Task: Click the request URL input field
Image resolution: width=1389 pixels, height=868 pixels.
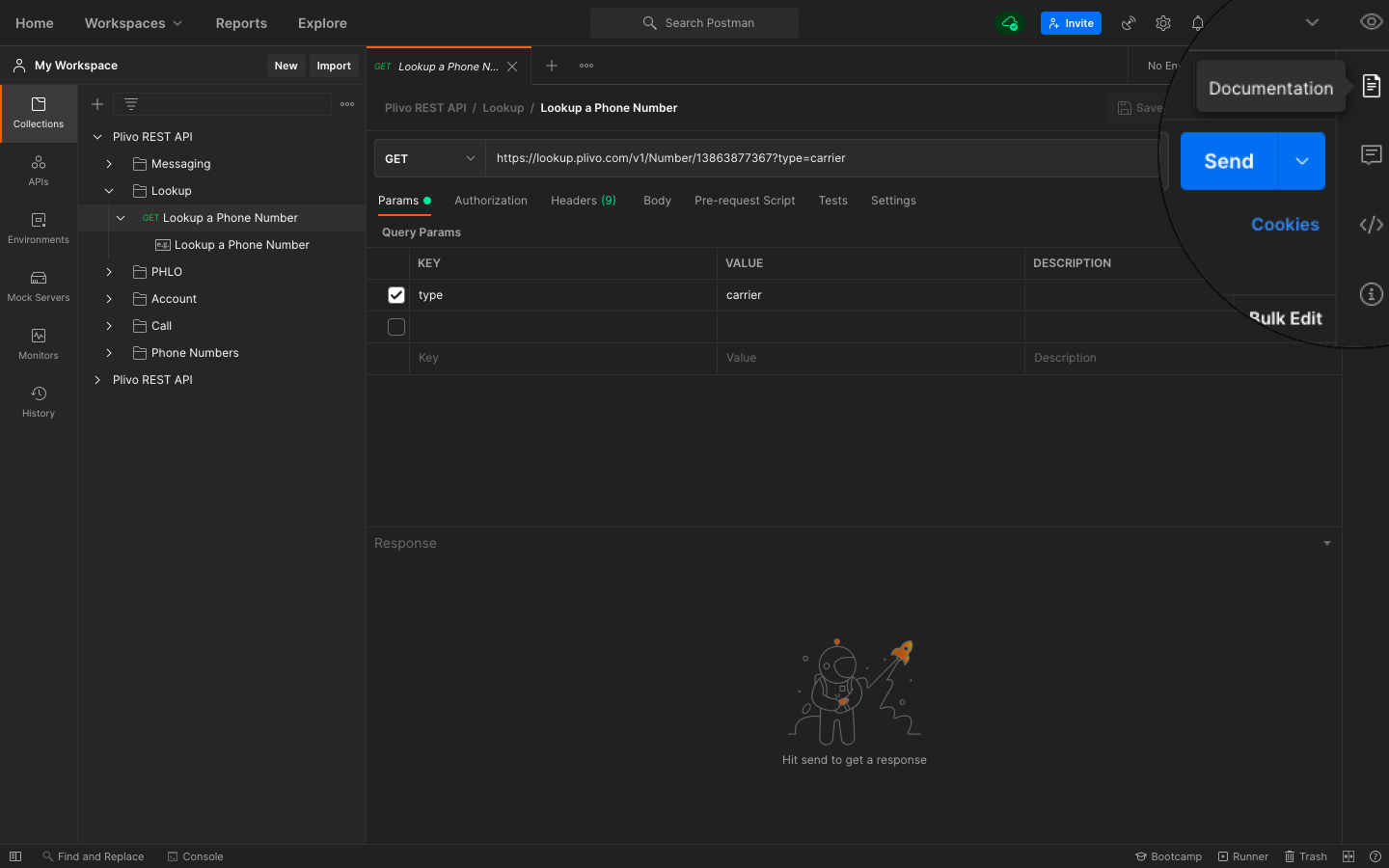Action: [820, 158]
